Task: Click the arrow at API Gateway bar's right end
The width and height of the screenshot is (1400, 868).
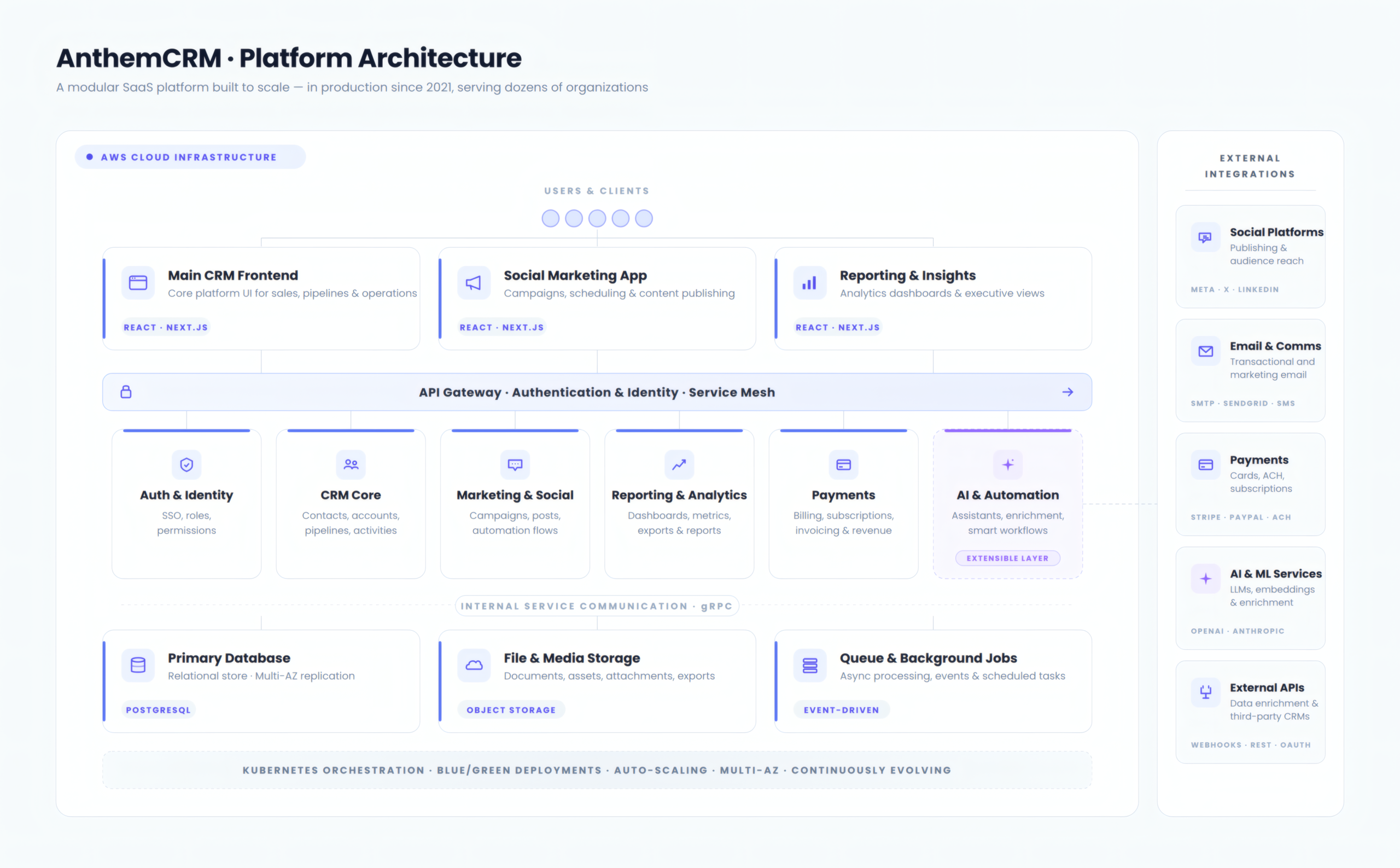Action: pyautogui.click(x=1067, y=392)
